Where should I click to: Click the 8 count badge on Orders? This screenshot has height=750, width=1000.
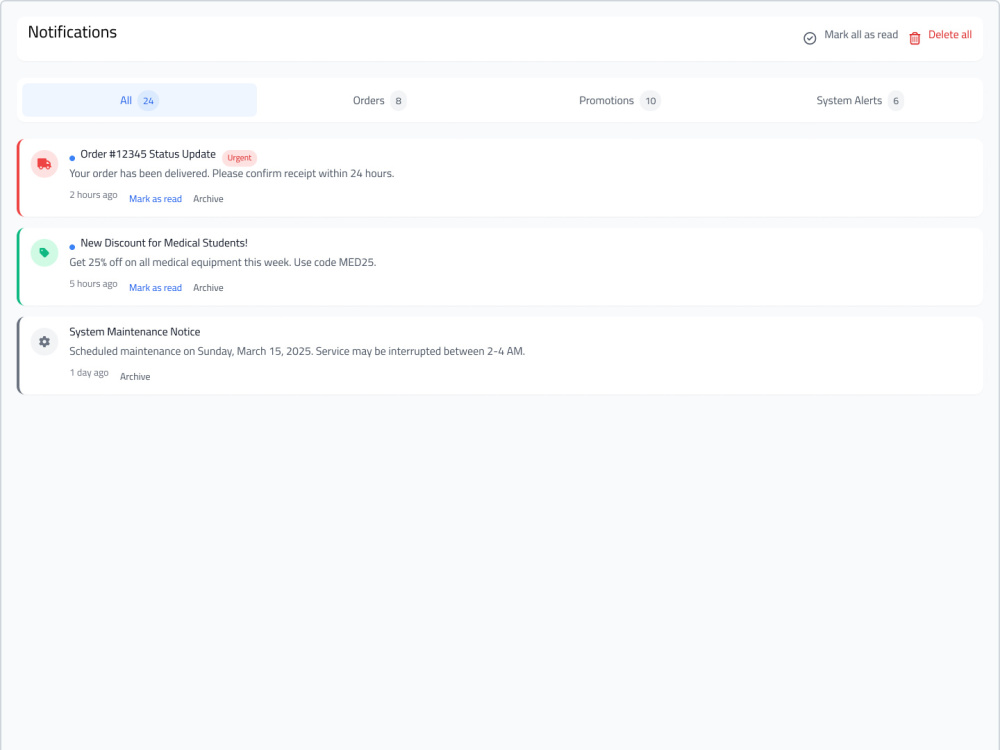tap(398, 101)
